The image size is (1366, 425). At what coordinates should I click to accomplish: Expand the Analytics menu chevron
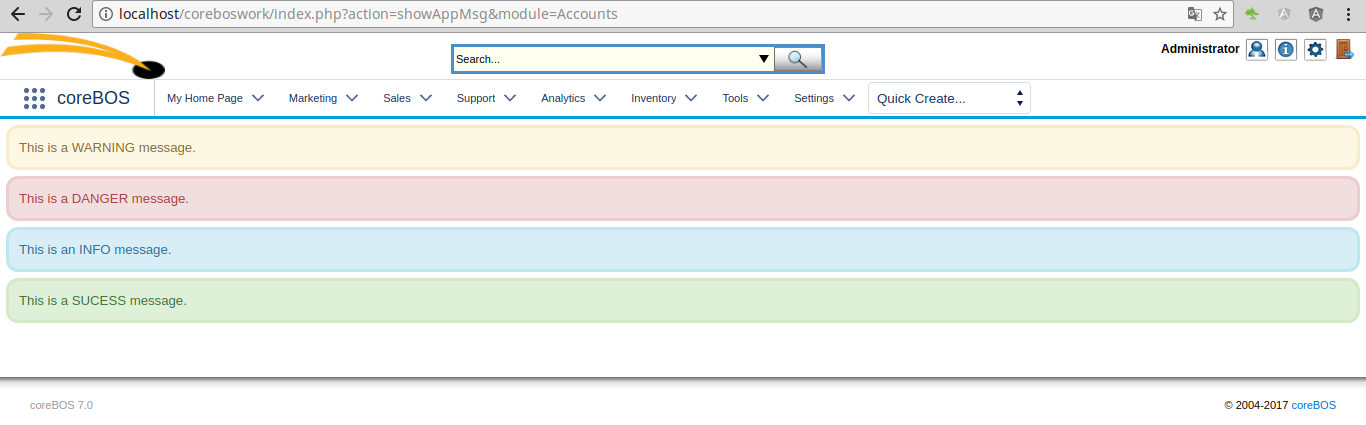[600, 98]
